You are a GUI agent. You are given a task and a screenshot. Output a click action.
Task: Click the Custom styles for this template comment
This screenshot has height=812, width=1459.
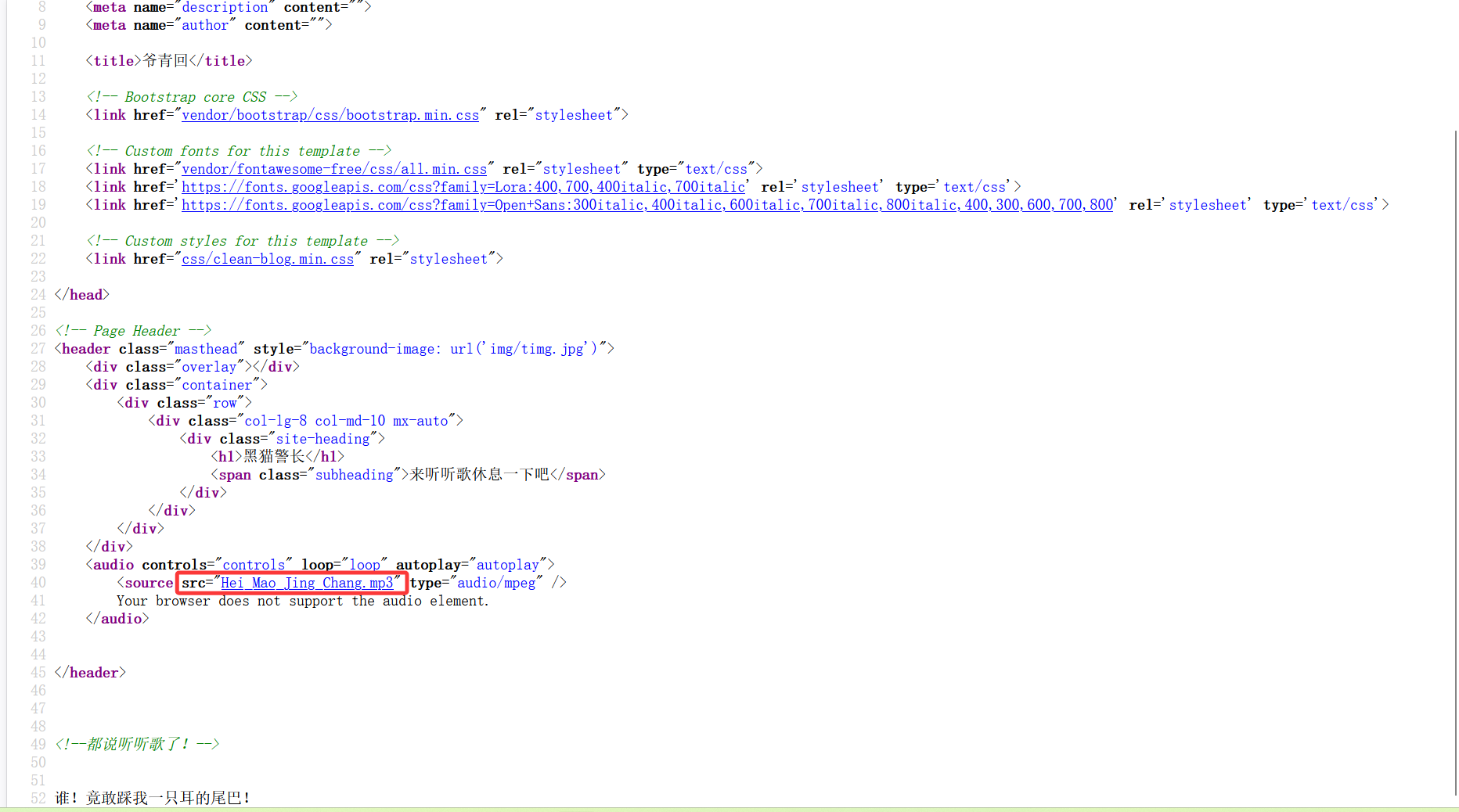(244, 240)
